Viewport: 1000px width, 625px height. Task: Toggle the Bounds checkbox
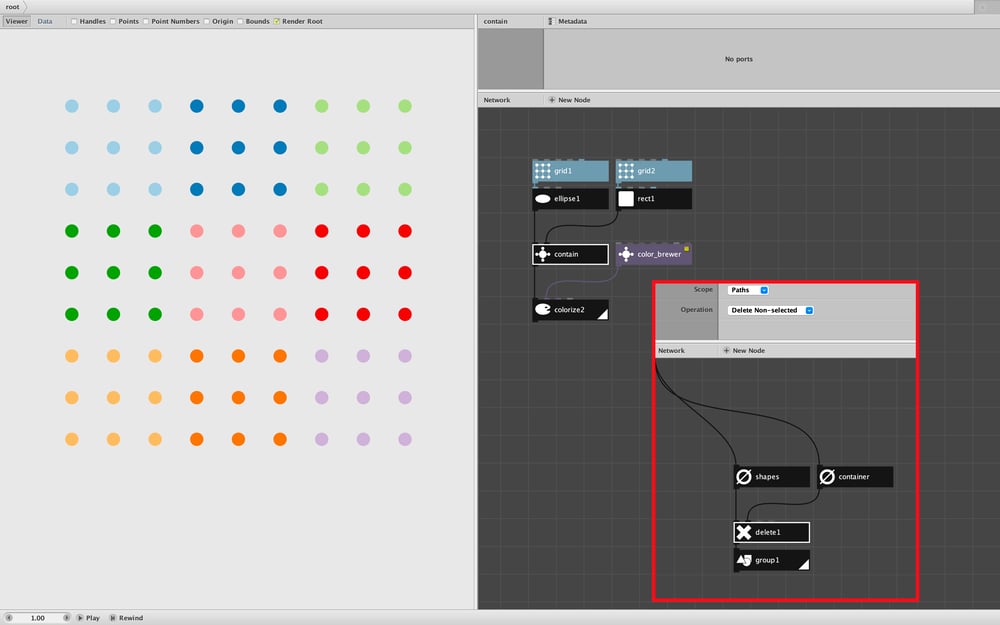coord(240,21)
